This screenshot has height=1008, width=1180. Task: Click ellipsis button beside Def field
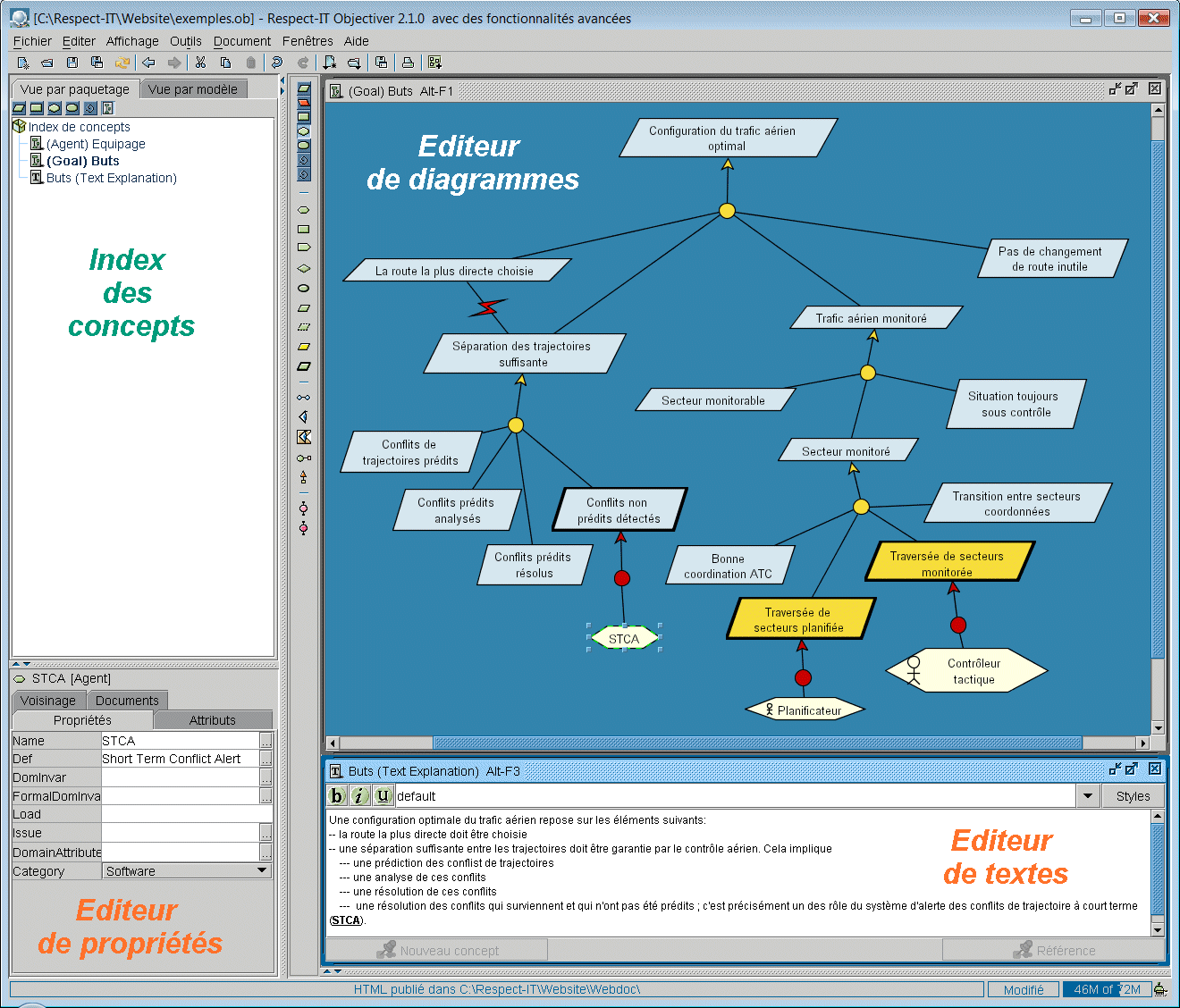pos(265,759)
